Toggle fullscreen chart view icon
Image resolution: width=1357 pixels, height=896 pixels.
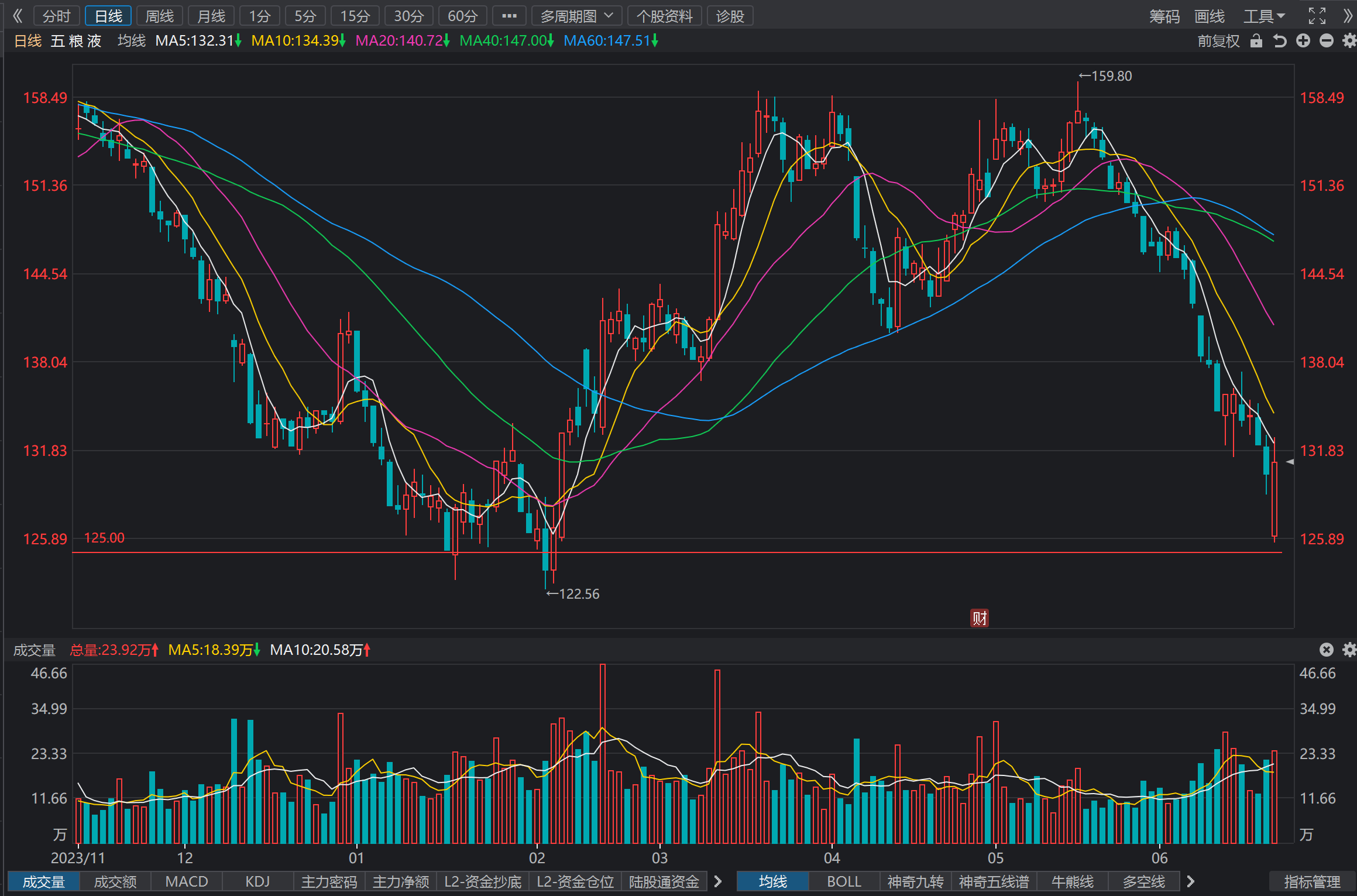click(1317, 16)
